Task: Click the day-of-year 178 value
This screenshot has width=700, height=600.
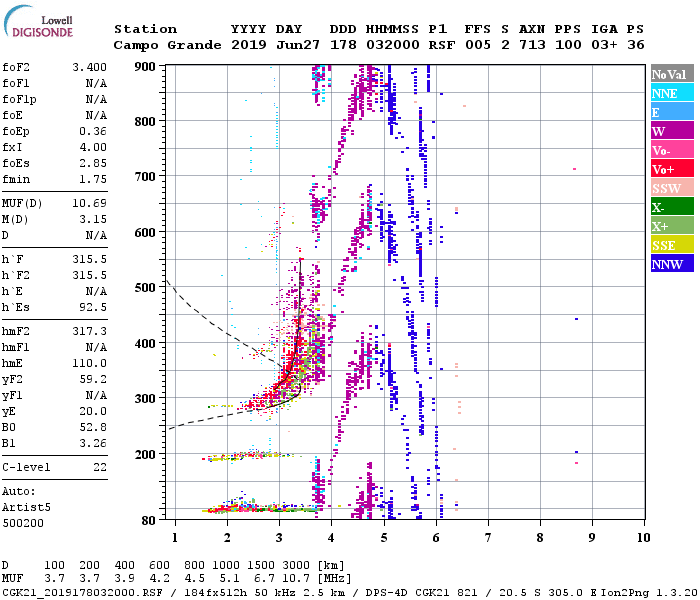Action: 343,45
